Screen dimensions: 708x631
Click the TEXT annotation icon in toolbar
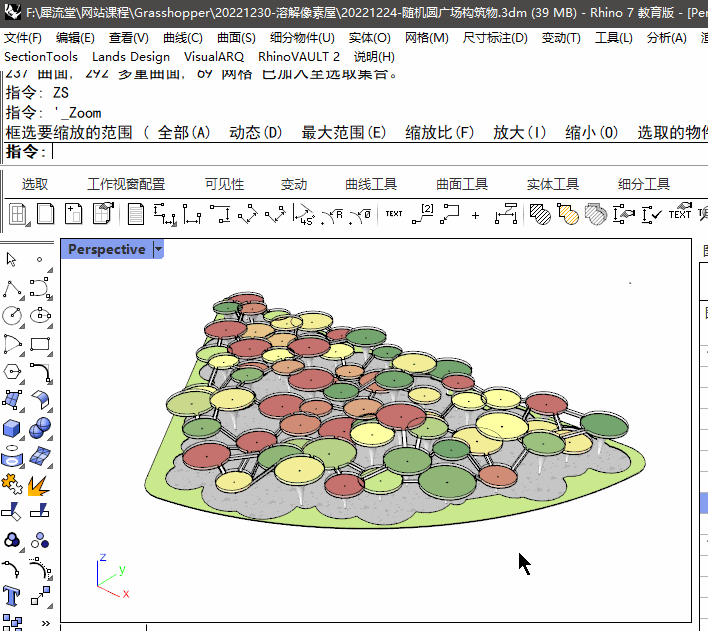click(x=394, y=213)
